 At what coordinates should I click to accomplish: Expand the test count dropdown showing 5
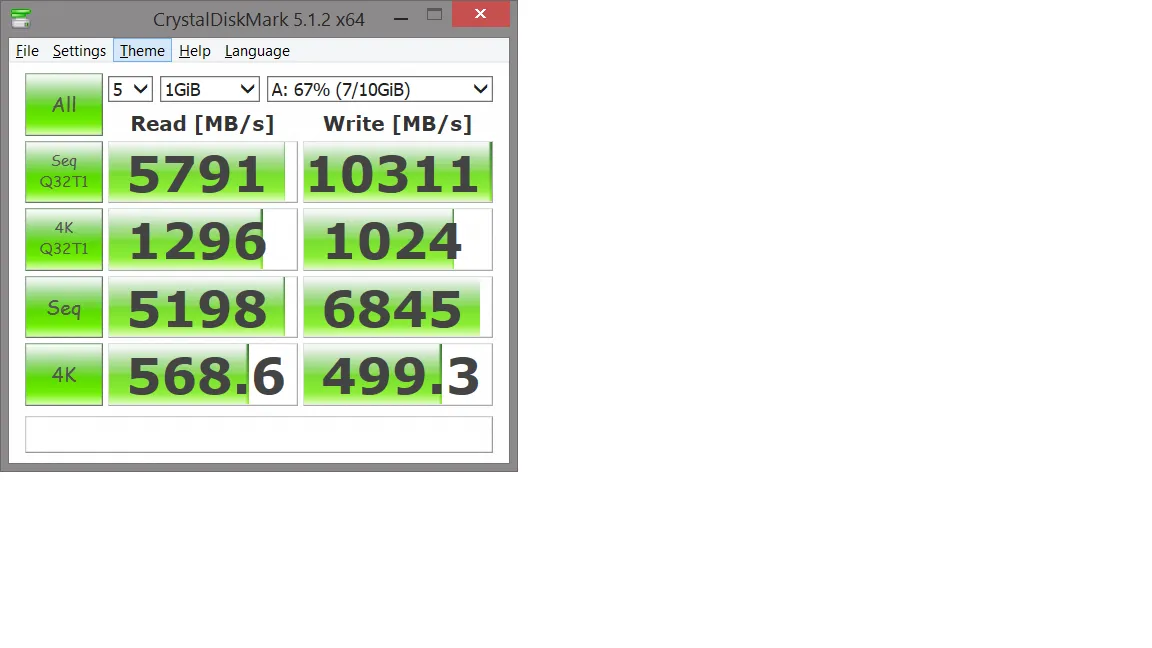click(130, 90)
